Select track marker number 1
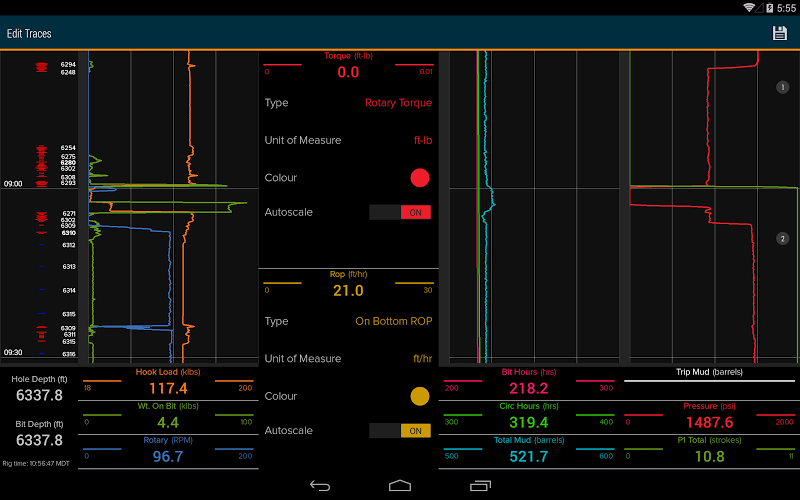The height and width of the screenshot is (500, 800). (x=782, y=88)
